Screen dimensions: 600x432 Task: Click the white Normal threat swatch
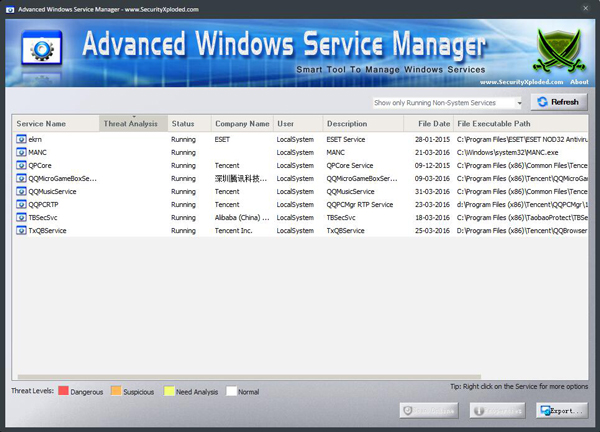coord(232,391)
